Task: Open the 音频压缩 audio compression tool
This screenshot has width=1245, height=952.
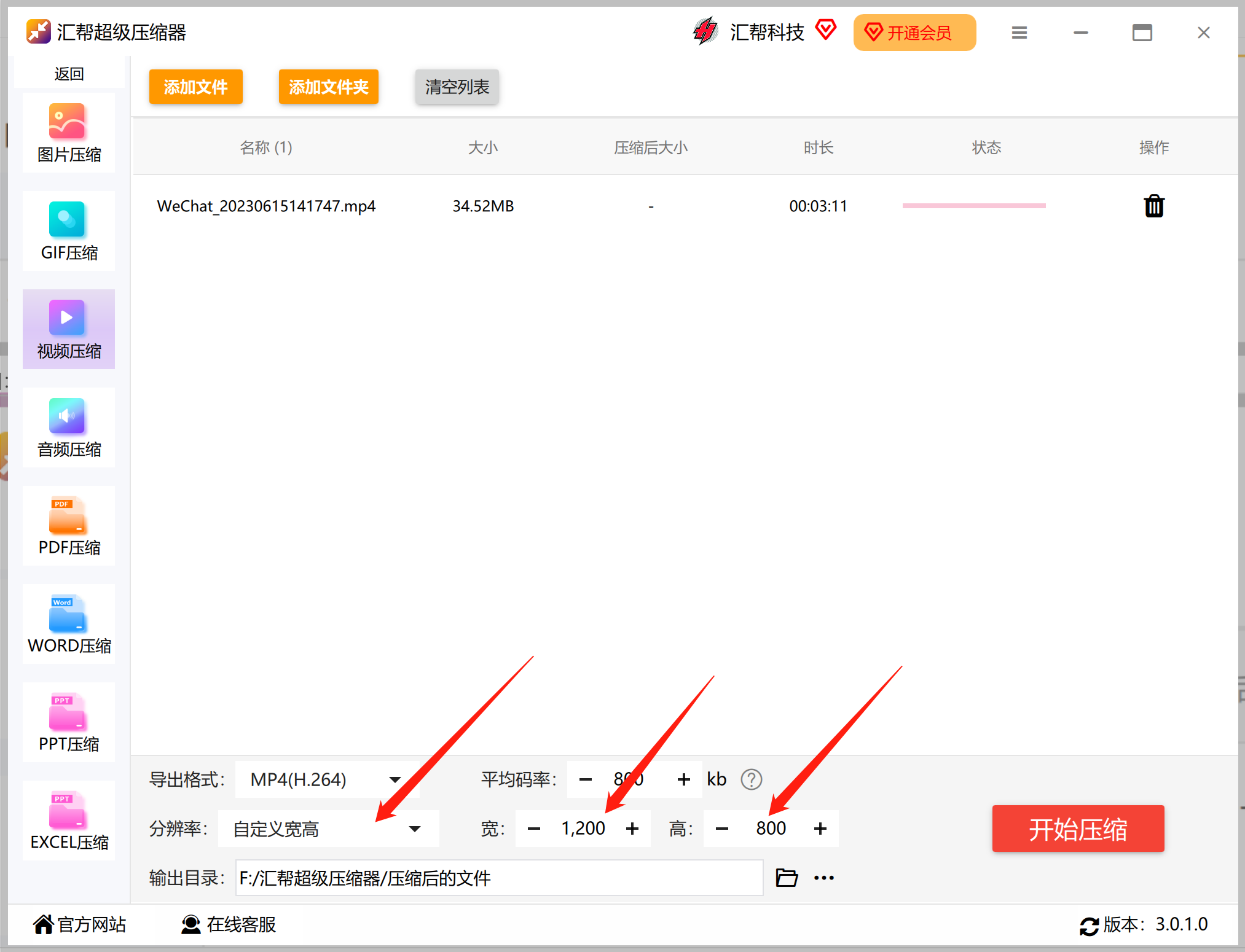Action: [x=69, y=427]
